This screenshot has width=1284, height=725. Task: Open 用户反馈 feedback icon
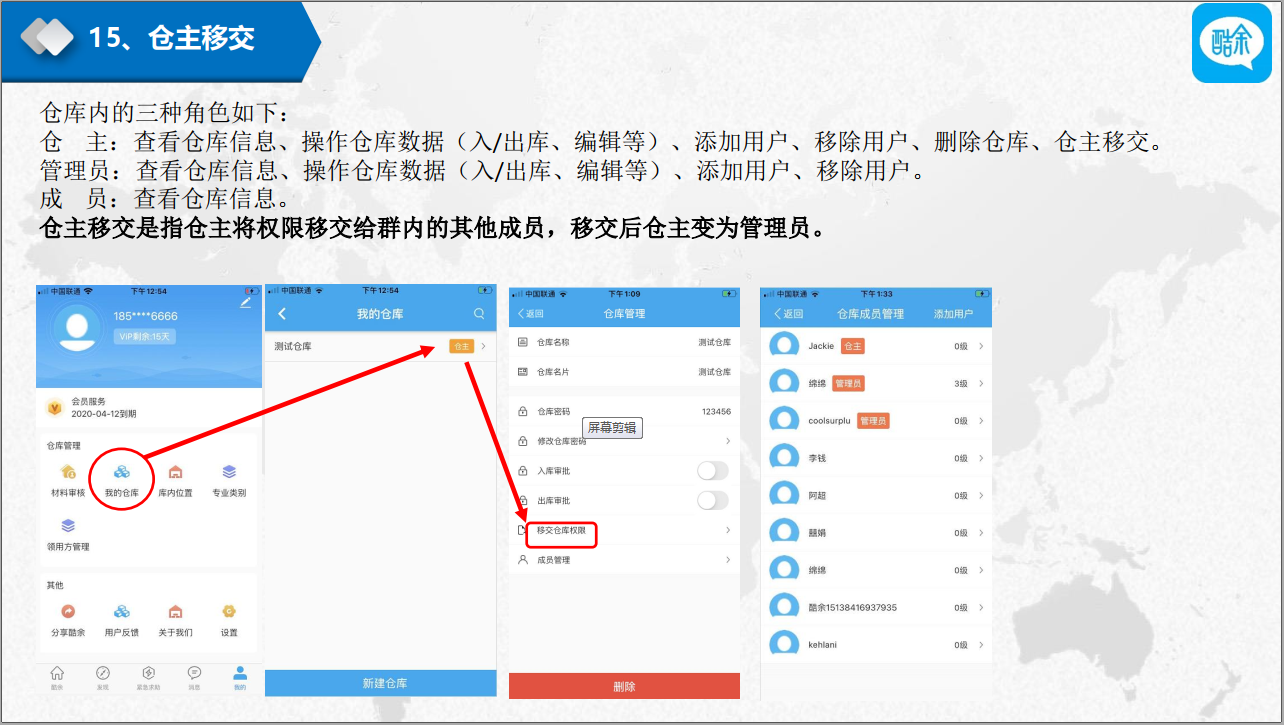(x=121, y=611)
